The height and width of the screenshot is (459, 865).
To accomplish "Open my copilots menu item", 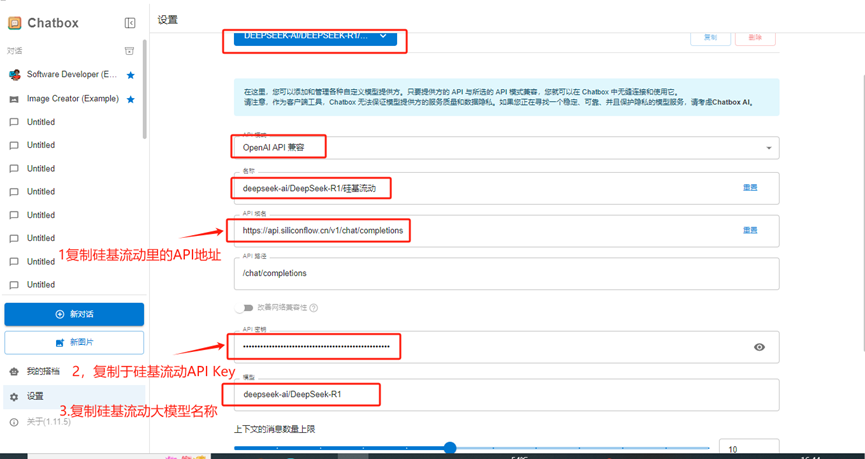I will click(x=74, y=371).
